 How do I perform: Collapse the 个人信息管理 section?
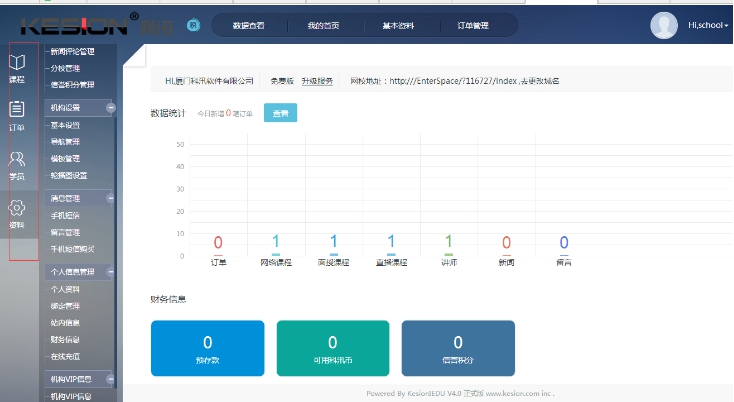(x=110, y=271)
